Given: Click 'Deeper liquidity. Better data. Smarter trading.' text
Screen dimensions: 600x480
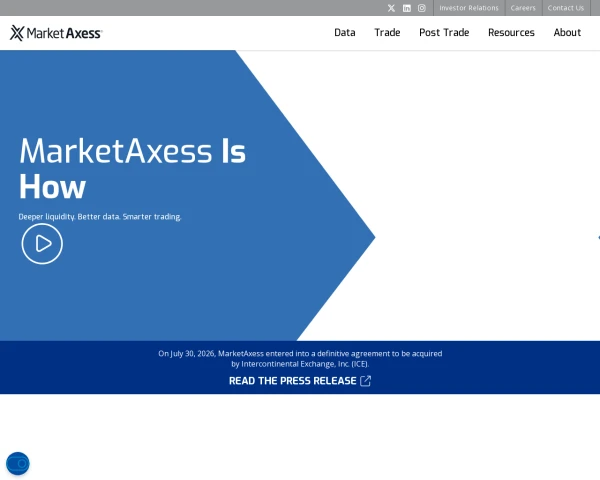Looking at the screenshot, I should click(100, 217).
